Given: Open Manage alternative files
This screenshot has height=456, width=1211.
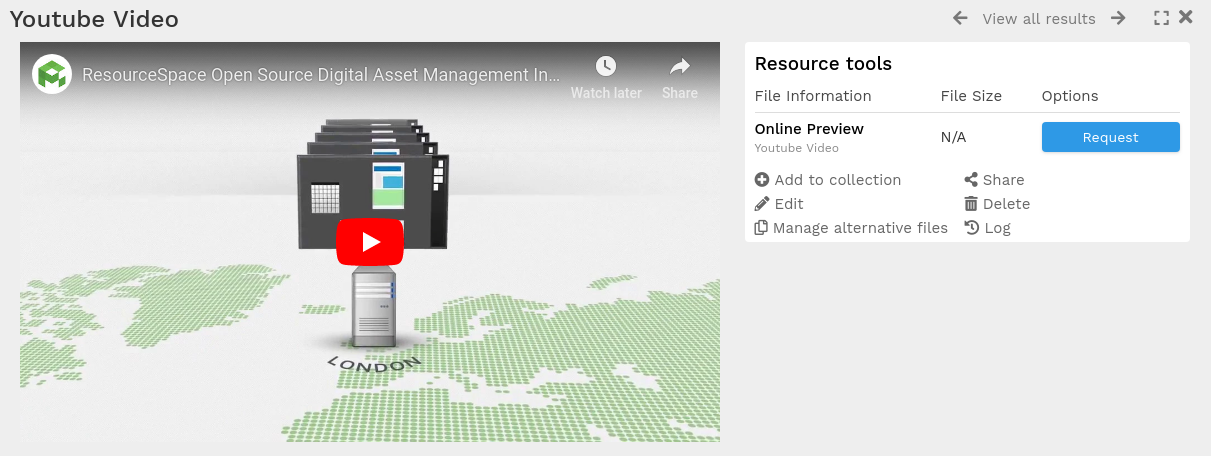Looking at the screenshot, I should tap(851, 228).
